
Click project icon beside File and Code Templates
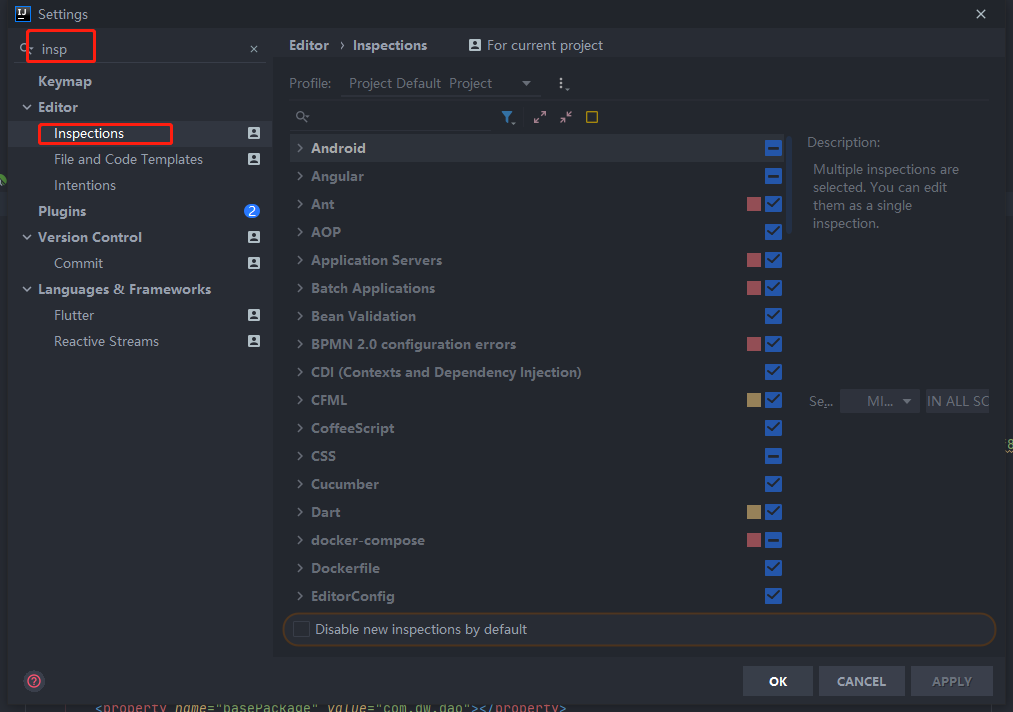click(x=254, y=159)
